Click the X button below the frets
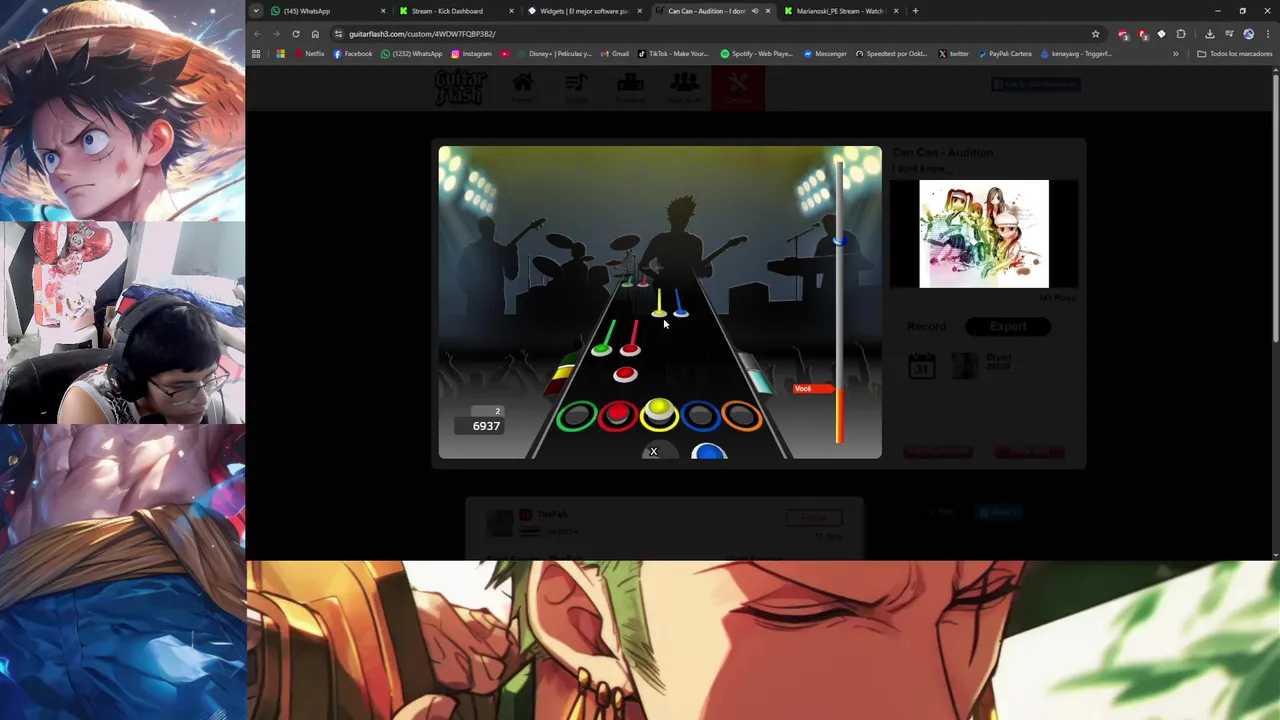 click(654, 452)
